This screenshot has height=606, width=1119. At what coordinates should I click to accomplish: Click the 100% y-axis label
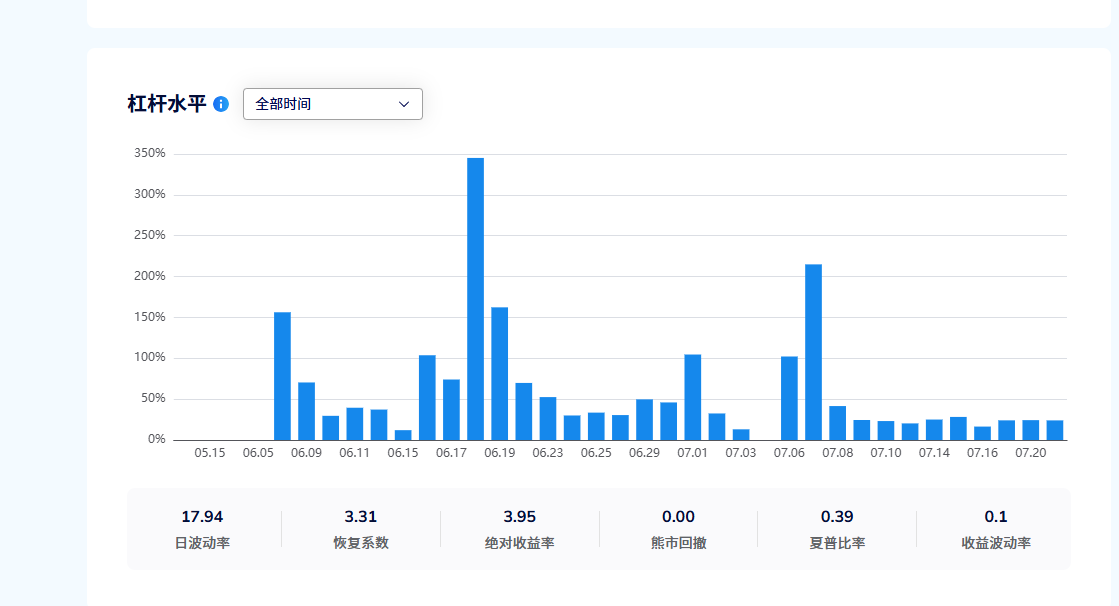click(150, 358)
